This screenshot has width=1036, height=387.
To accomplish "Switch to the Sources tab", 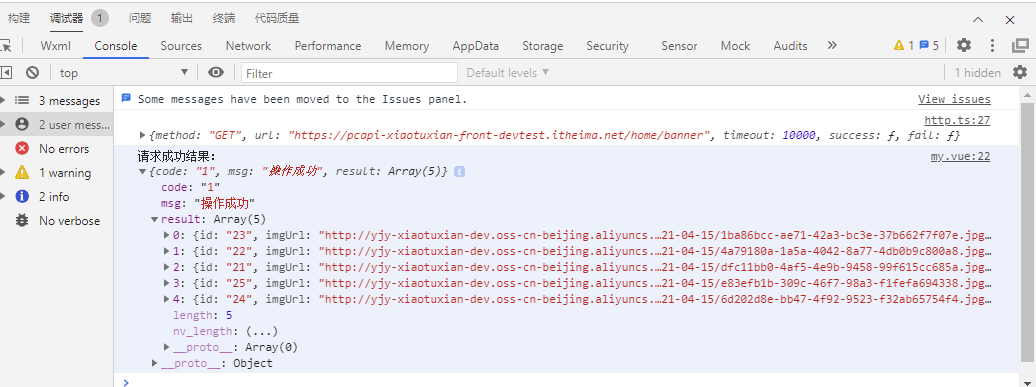I will (181, 46).
